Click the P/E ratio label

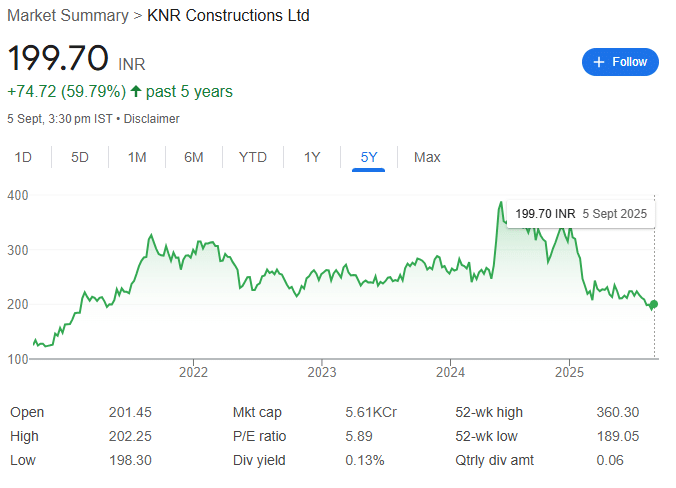260,436
